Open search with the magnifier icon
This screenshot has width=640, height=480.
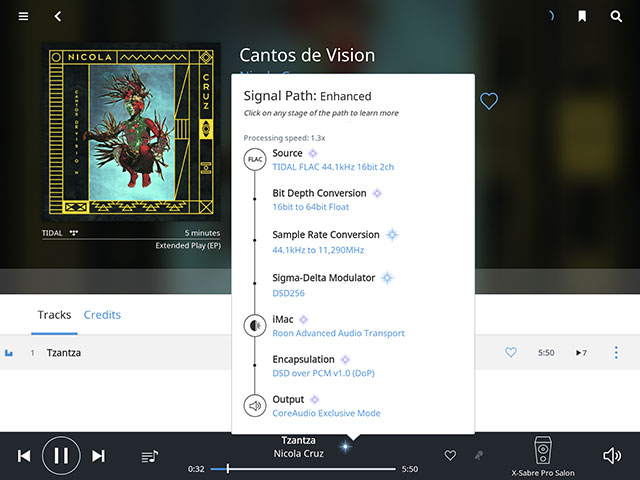pos(616,16)
